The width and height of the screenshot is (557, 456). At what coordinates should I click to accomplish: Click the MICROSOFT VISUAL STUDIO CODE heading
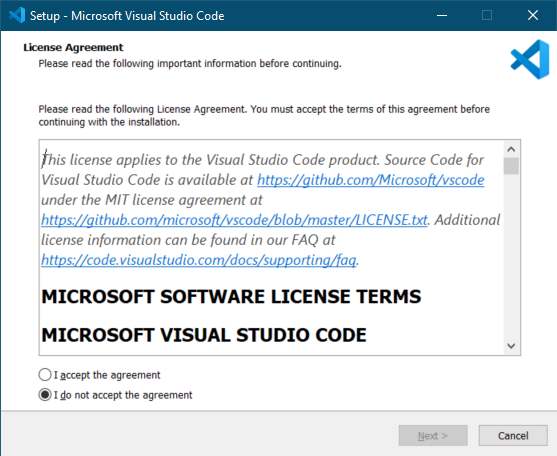(204, 335)
